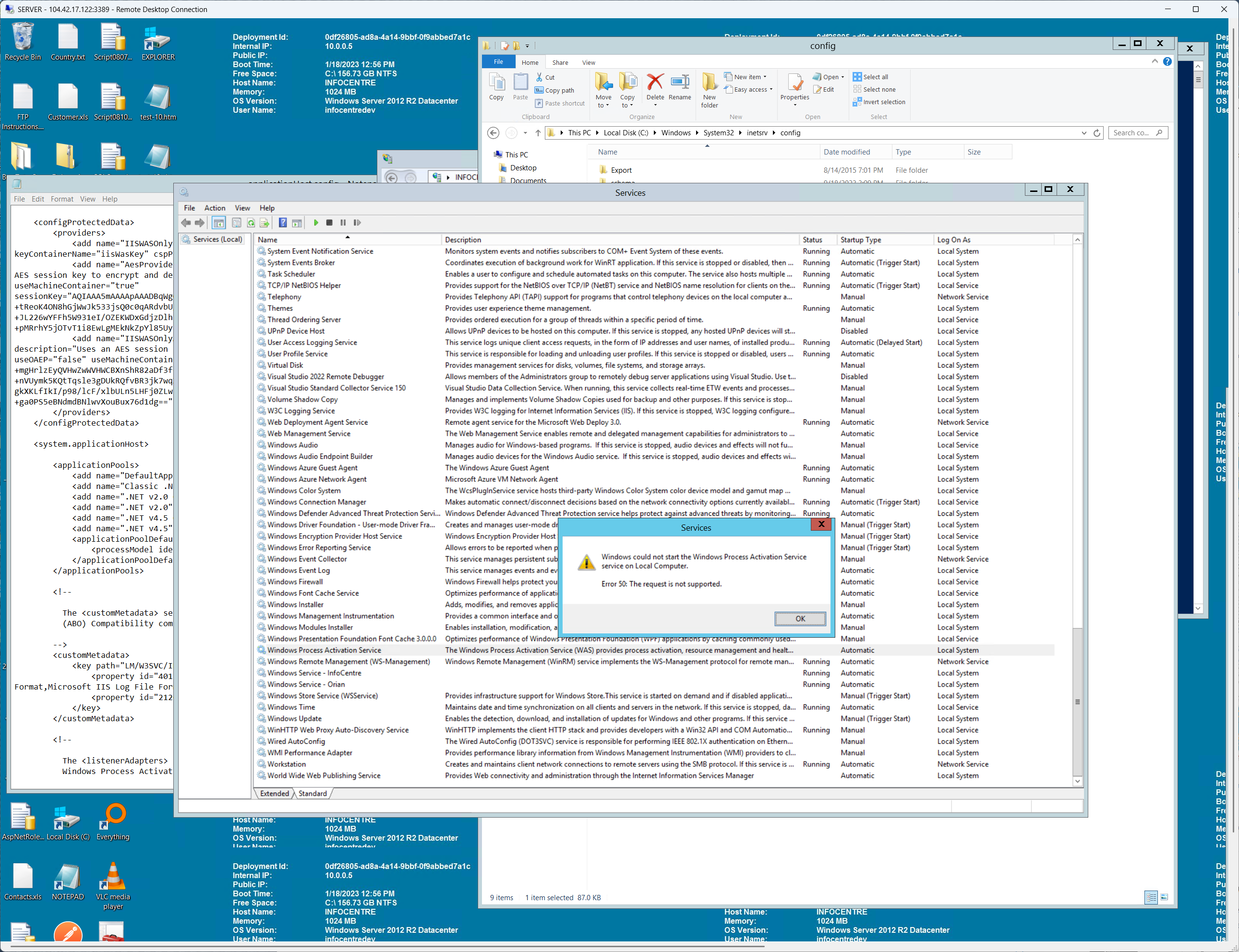Click Select all in the ribbon
Image resolution: width=1239 pixels, height=952 pixels.
tap(871, 77)
